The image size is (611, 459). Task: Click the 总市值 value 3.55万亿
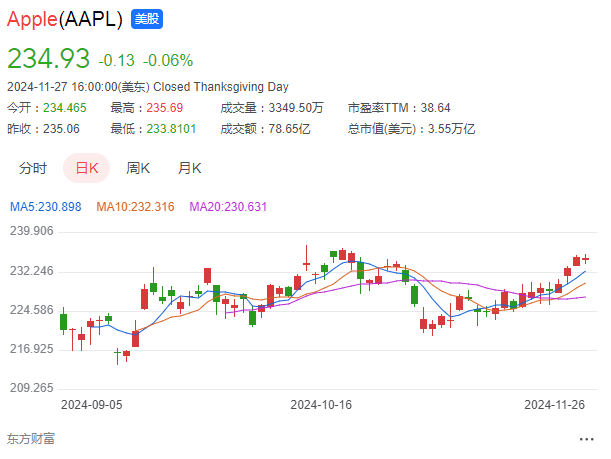click(x=451, y=129)
